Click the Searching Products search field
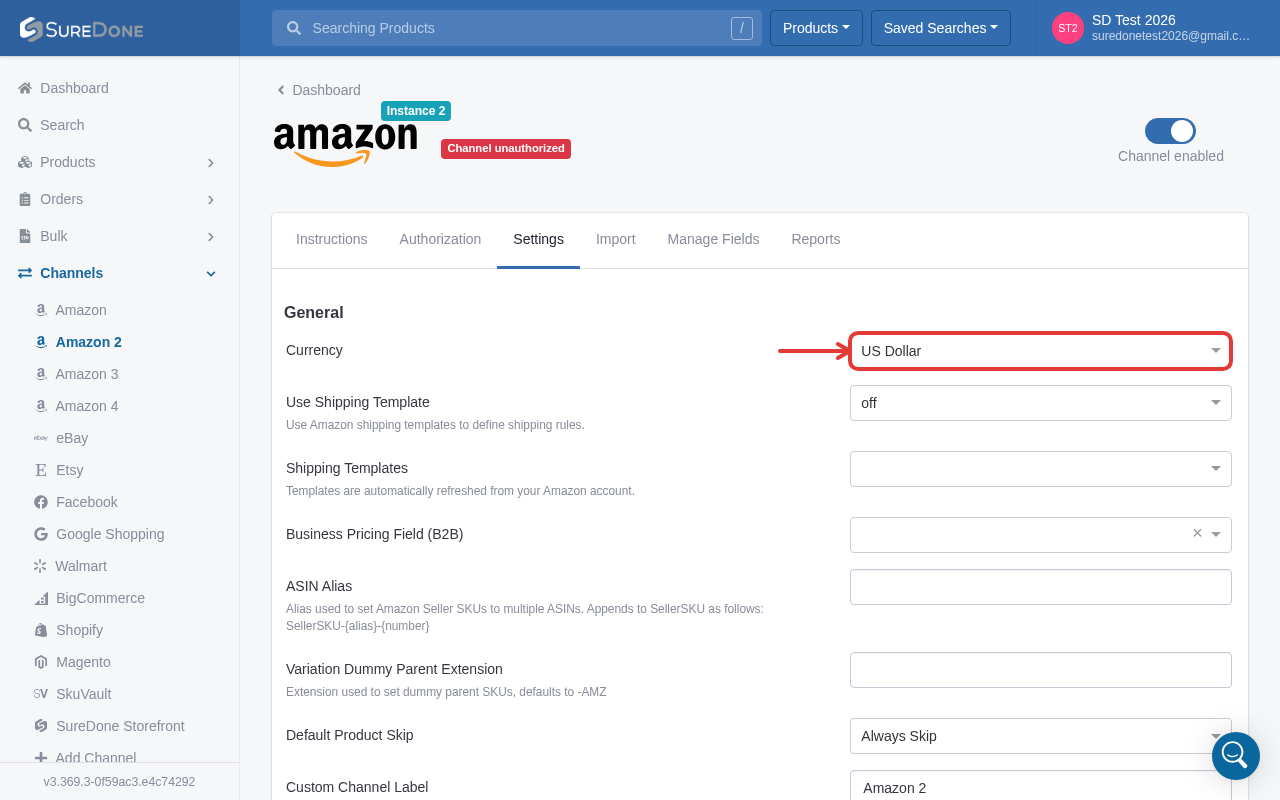Viewport: 1280px width, 800px height. point(517,28)
